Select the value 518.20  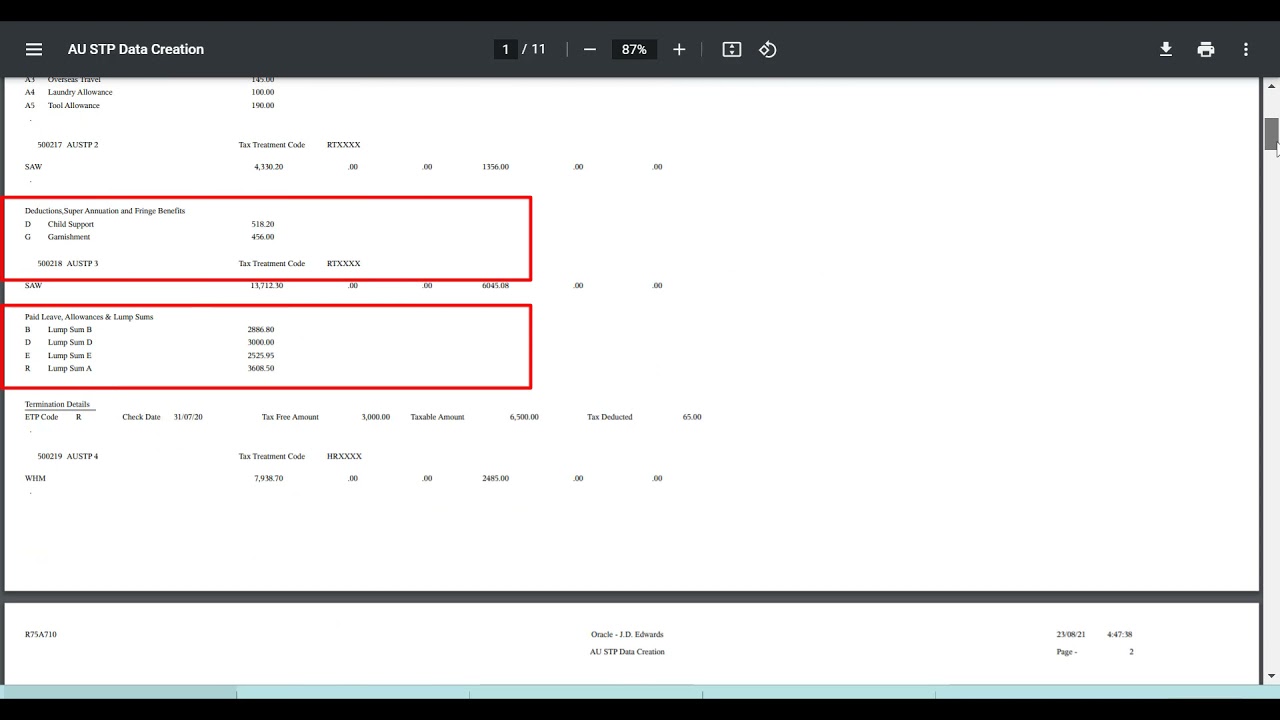point(263,224)
